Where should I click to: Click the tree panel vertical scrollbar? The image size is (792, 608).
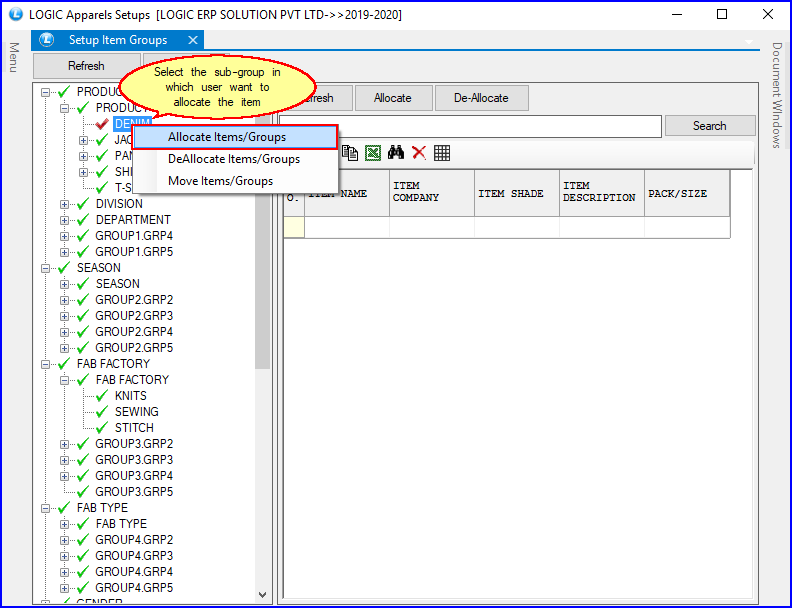point(263,300)
